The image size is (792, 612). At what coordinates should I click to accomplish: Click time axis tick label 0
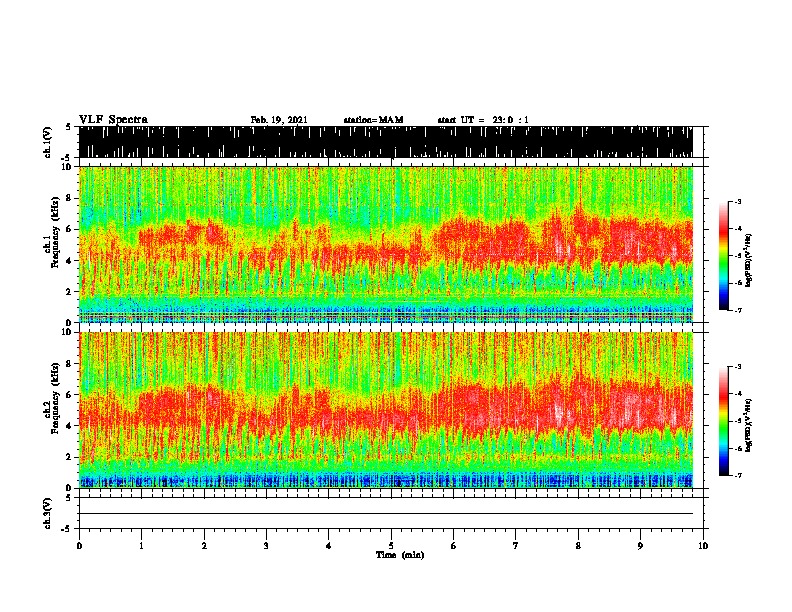point(79,545)
